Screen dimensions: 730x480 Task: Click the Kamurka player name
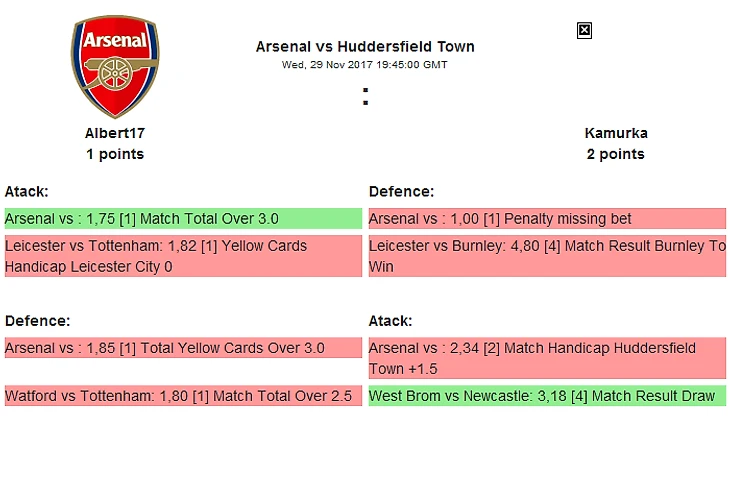[x=615, y=133]
